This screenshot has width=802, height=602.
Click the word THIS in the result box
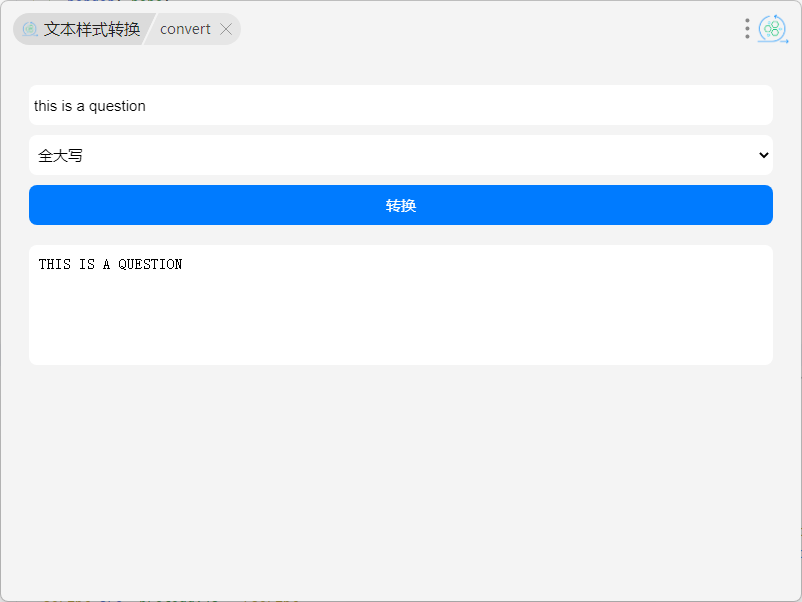[x=54, y=265]
